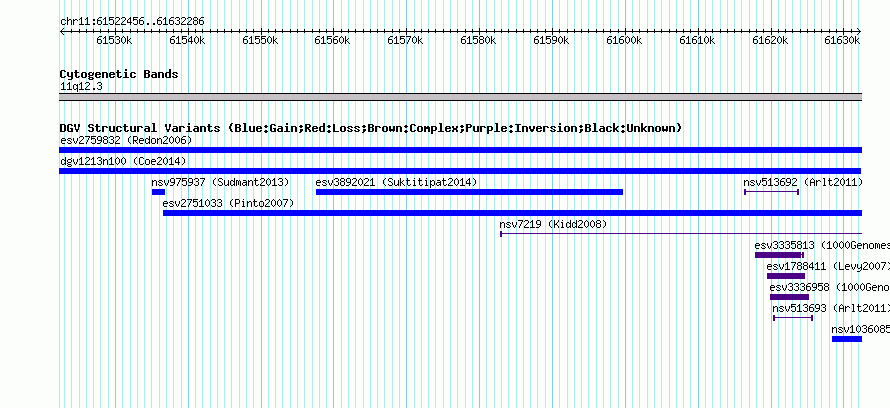Open the nsv7219 (Kidd2008) label
Viewport: 890px width, 408px height.
point(553,224)
